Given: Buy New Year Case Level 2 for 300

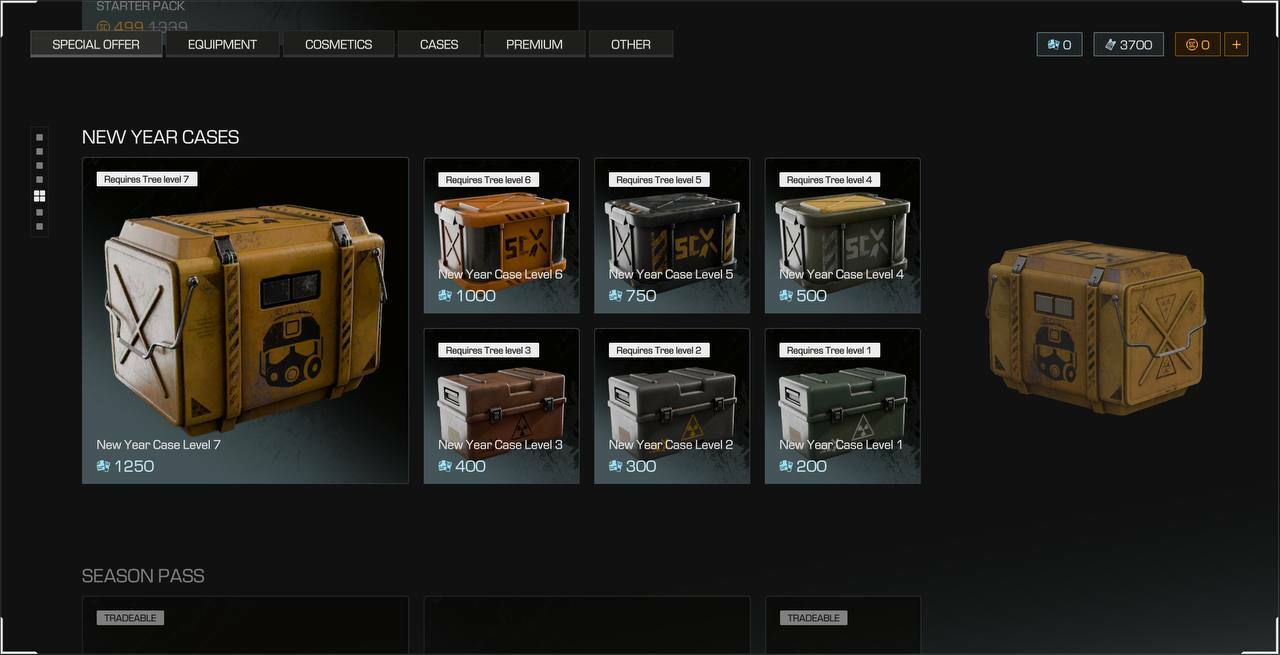Looking at the screenshot, I should pos(672,406).
